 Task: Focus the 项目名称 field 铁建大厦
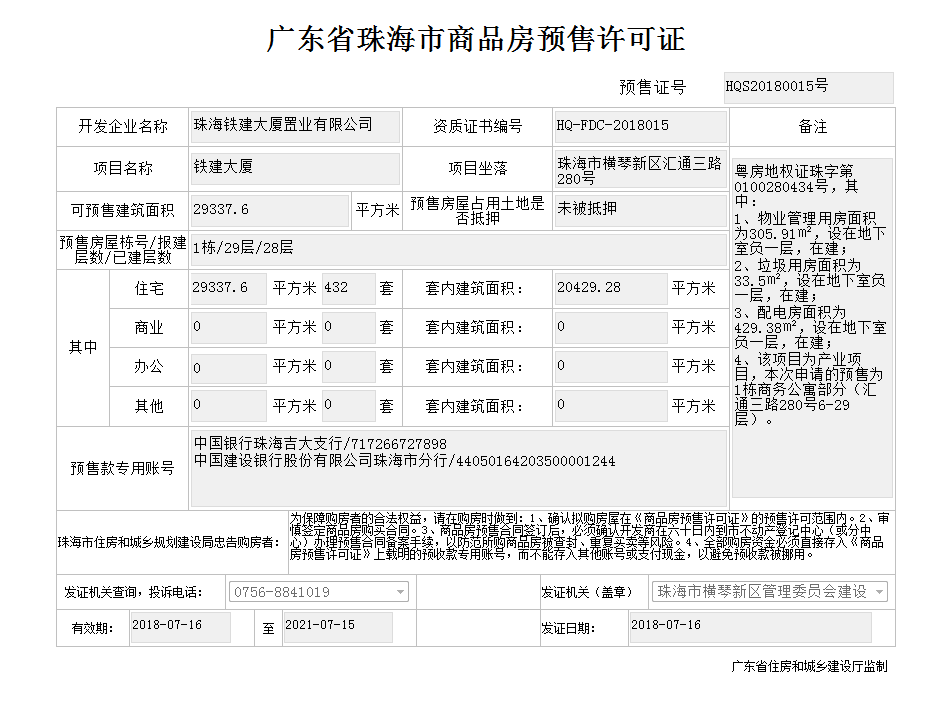[295, 168]
